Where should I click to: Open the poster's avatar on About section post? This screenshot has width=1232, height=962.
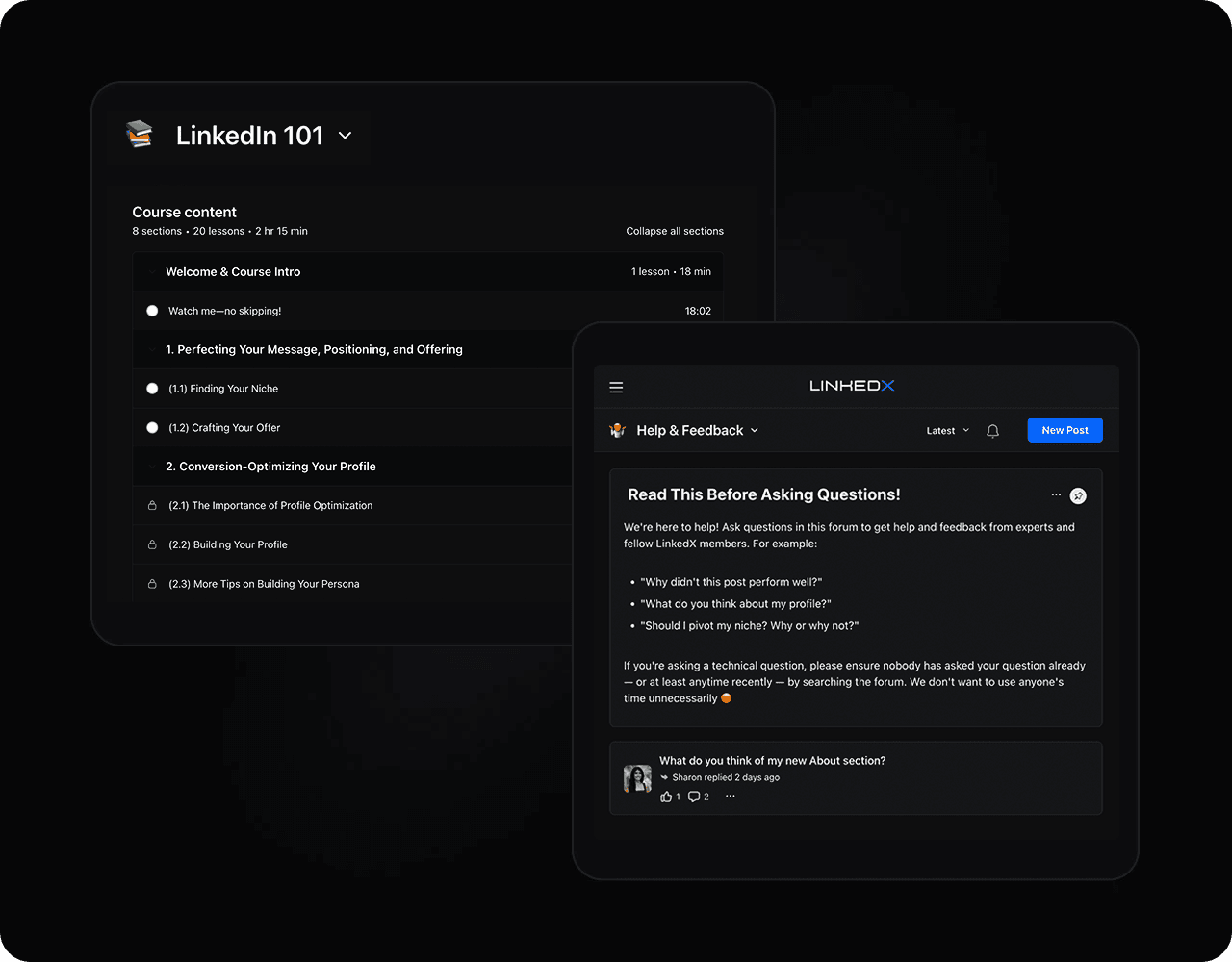click(x=637, y=778)
